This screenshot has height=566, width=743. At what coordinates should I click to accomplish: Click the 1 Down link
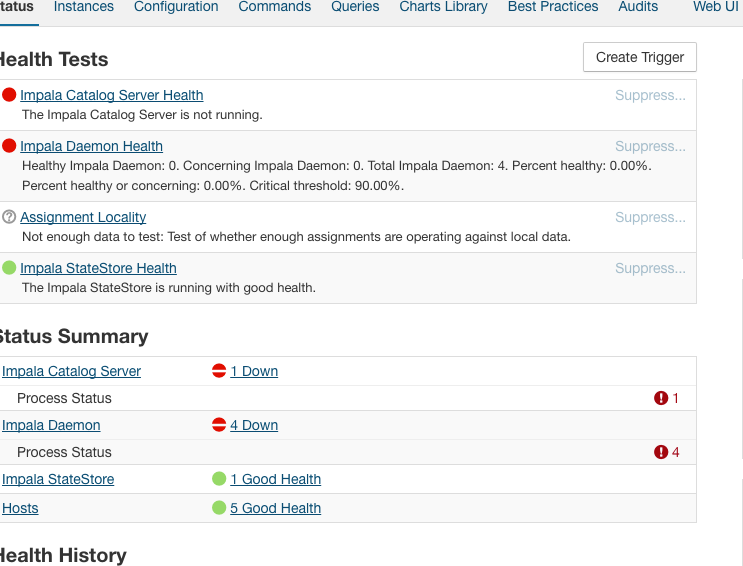254,371
